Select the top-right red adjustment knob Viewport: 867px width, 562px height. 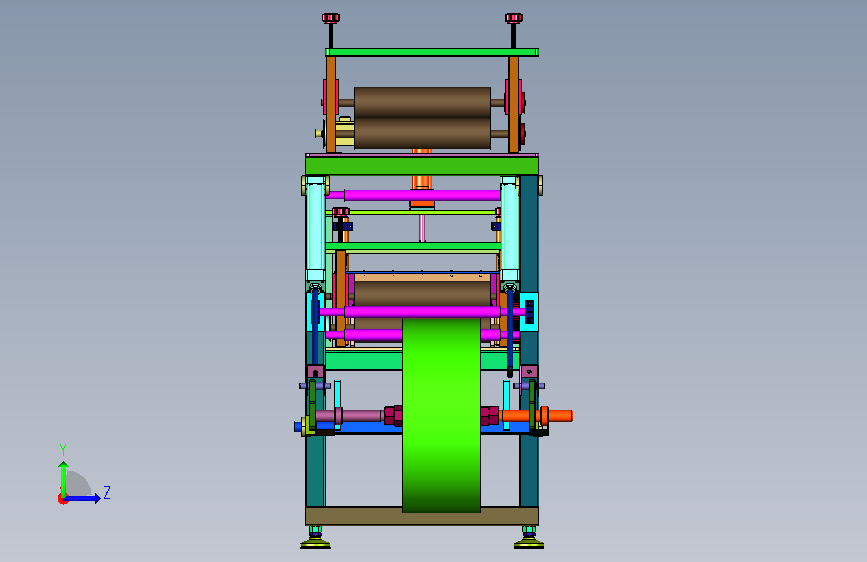coord(514,18)
